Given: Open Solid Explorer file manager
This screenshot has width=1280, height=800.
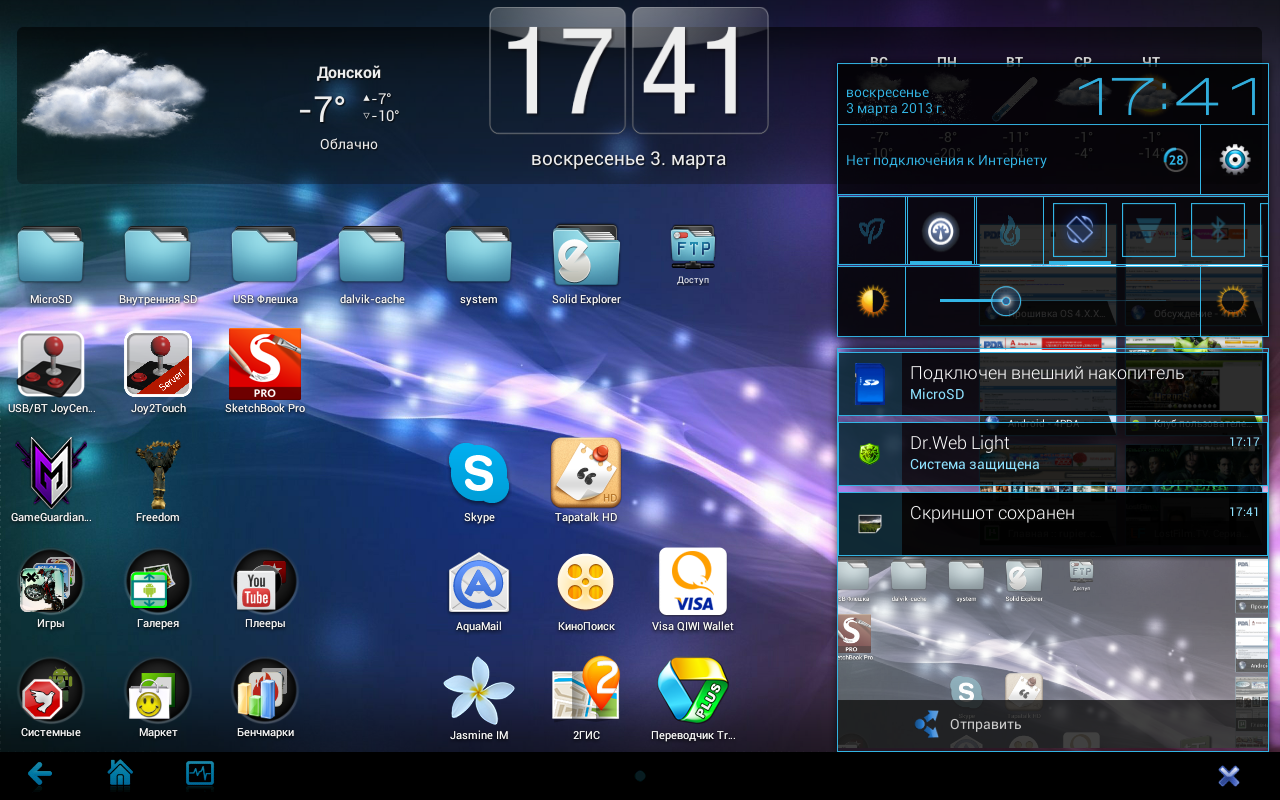Looking at the screenshot, I should (x=586, y=256).
